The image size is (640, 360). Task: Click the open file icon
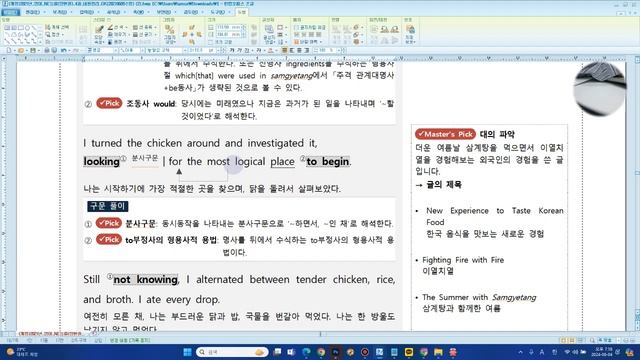[x=20, y=51]
